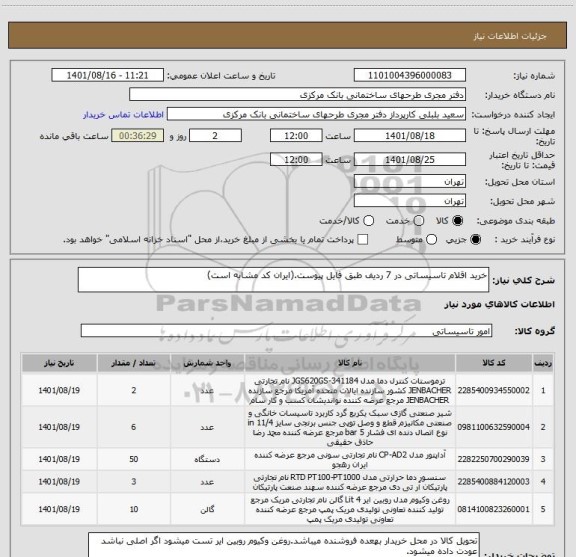Click the buyer organization name field

298,95
